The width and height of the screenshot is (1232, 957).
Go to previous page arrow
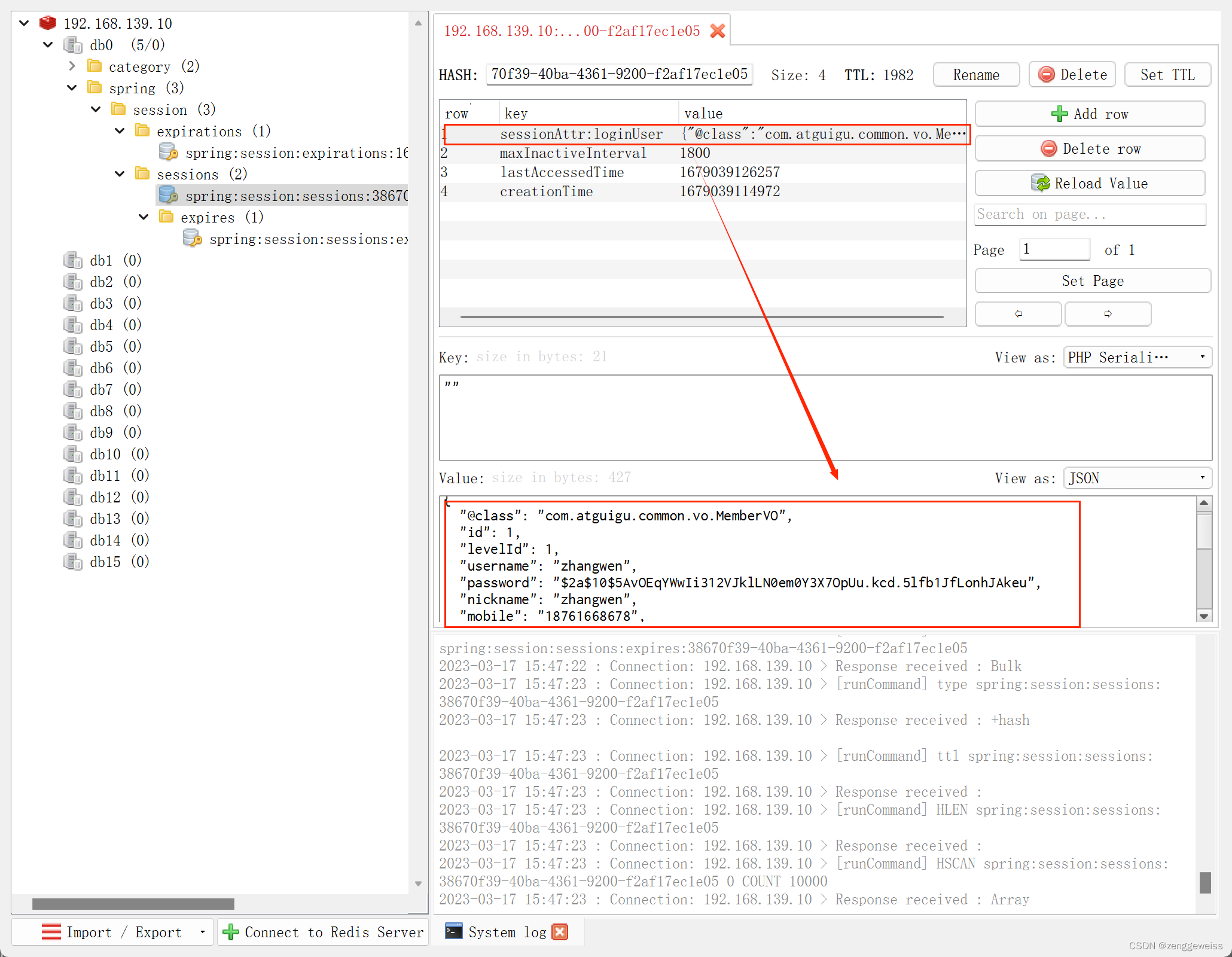[x=1018, y=313]
